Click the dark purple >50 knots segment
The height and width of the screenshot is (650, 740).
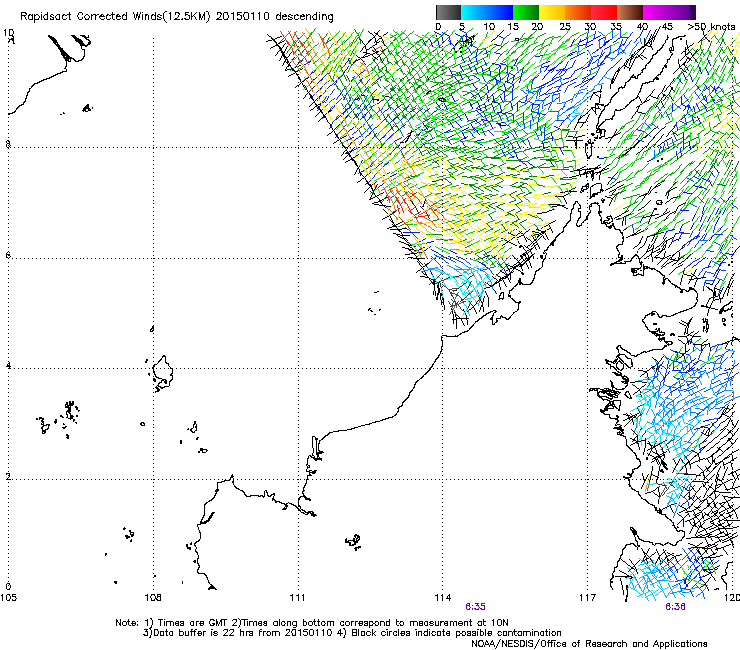point(693,12)
